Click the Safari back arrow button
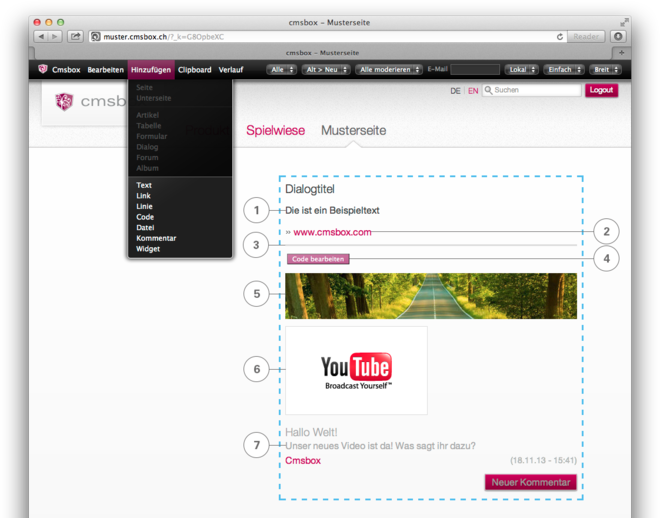Screen dimensions: 660x518 41,37
